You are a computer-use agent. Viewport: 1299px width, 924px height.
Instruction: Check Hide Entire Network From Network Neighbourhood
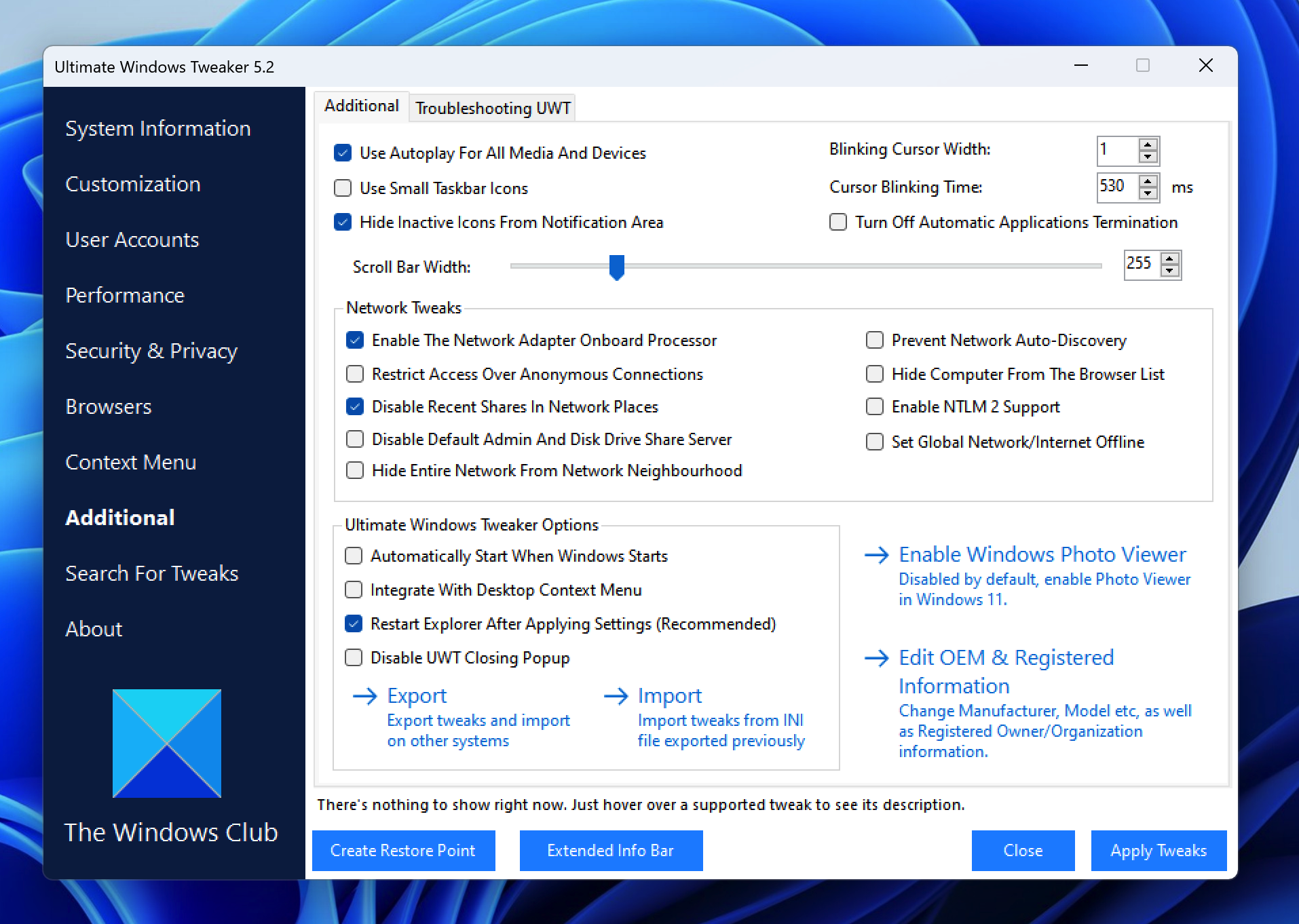355,470
